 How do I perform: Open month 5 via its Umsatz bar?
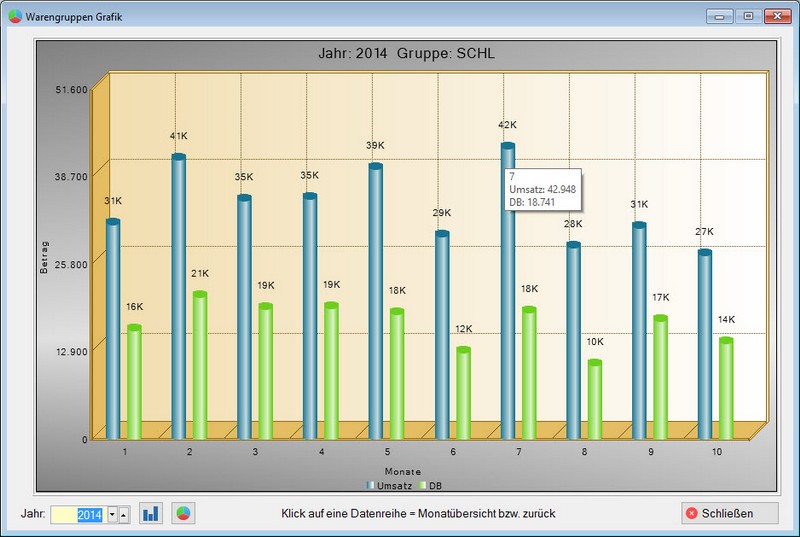click(x=376, y=300)
